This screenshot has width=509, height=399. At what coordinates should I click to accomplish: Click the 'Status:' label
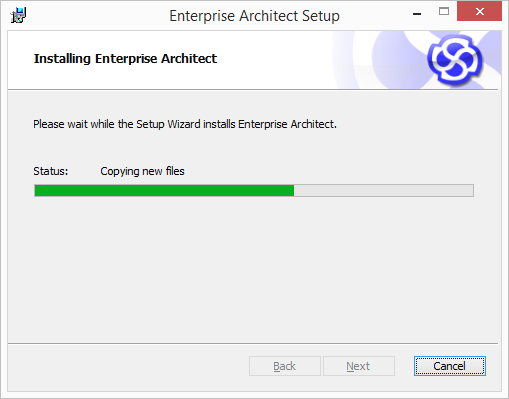pos(51,171)
